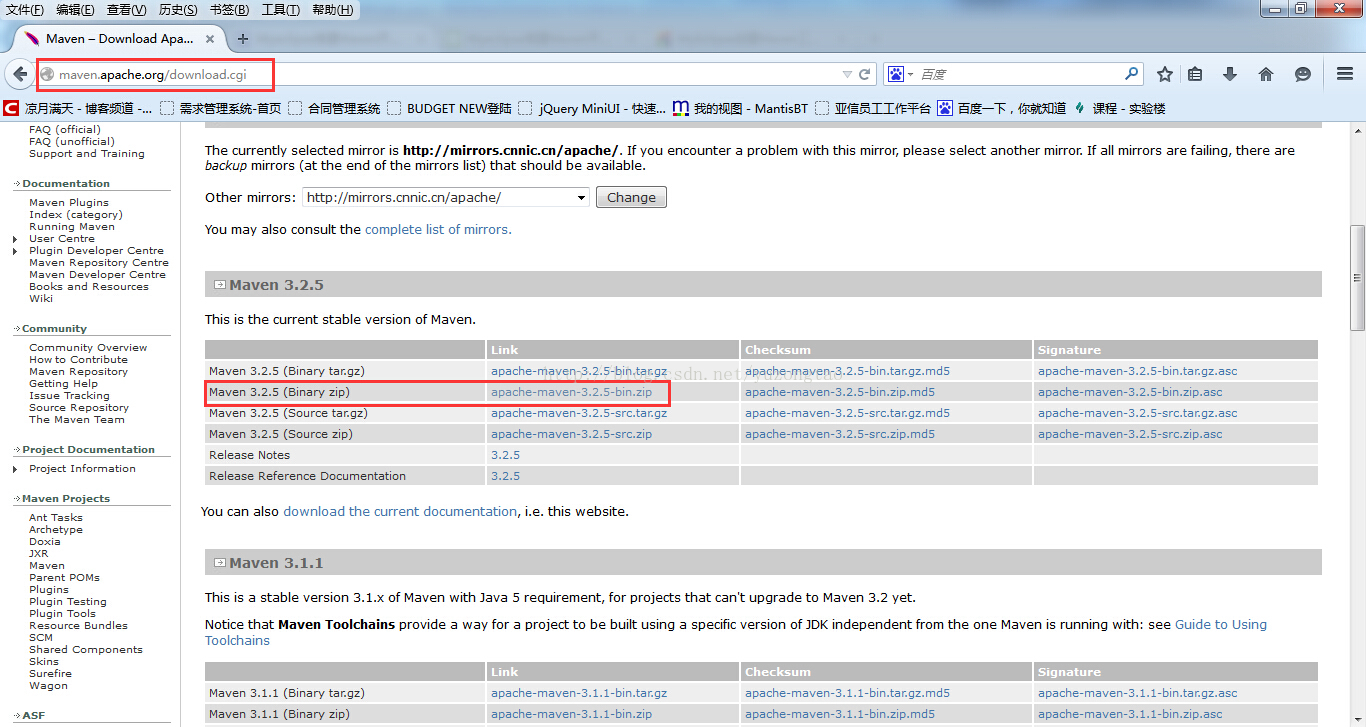Open the 文件(F) menu
The height and width of the screenshot is (727, 1366).
pos(24,10)
